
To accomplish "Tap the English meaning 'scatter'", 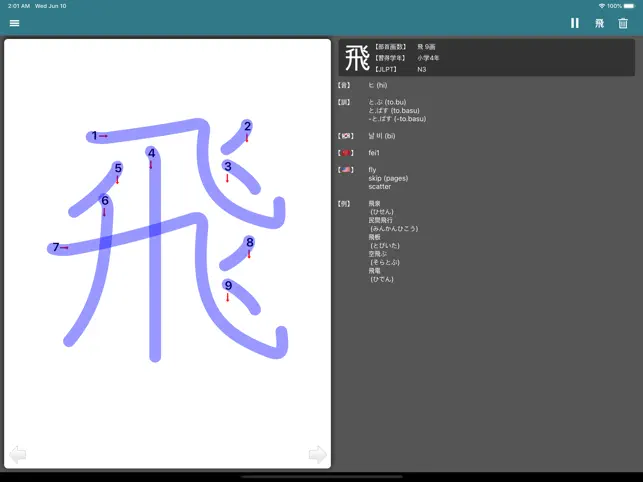I will tap(379, 186).
